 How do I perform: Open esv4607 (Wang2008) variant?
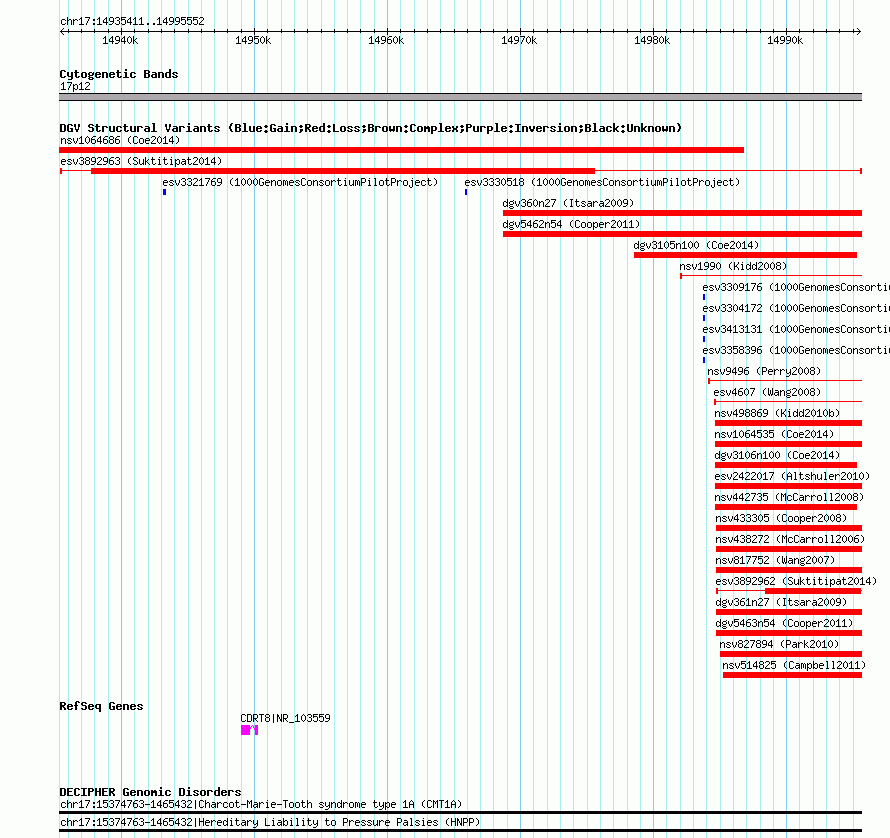click(x=767, y=392)
